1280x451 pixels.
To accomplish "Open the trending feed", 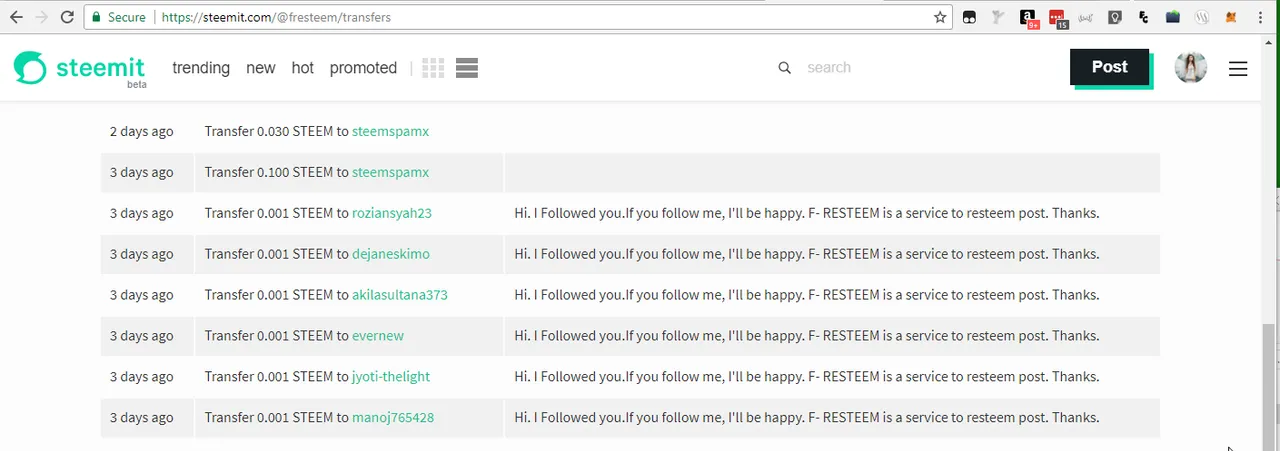I will (x=201, y=68).
